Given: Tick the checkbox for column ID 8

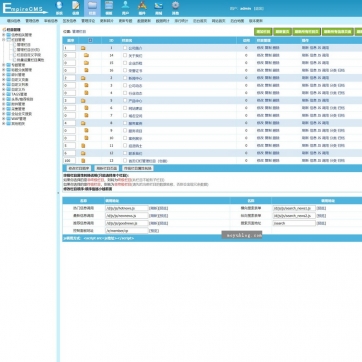Looking at the screenshot, I should [125, 123].
